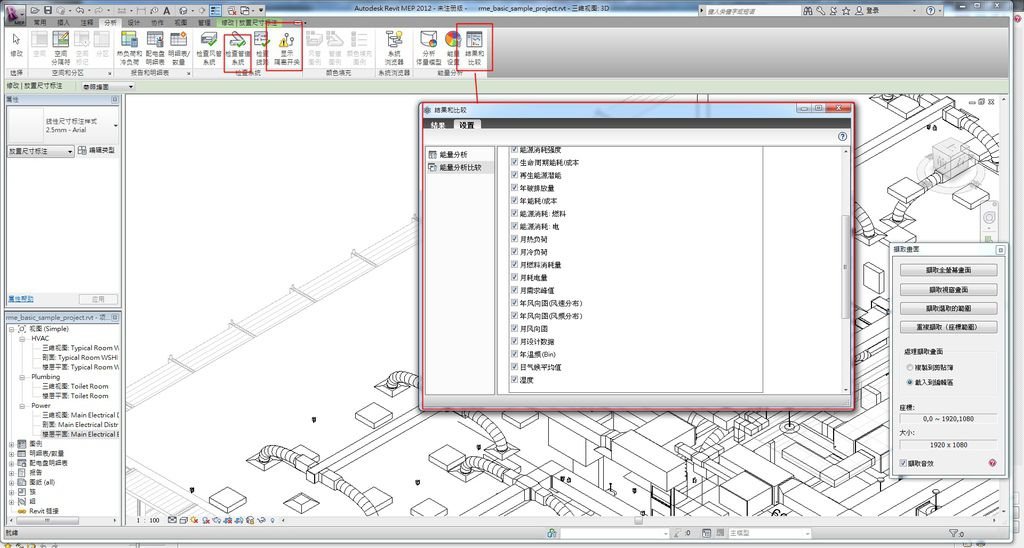Toggle the 年碳排放量 checkbox
The height and width of the screenshot is (548, 1024).
[515, 187]
